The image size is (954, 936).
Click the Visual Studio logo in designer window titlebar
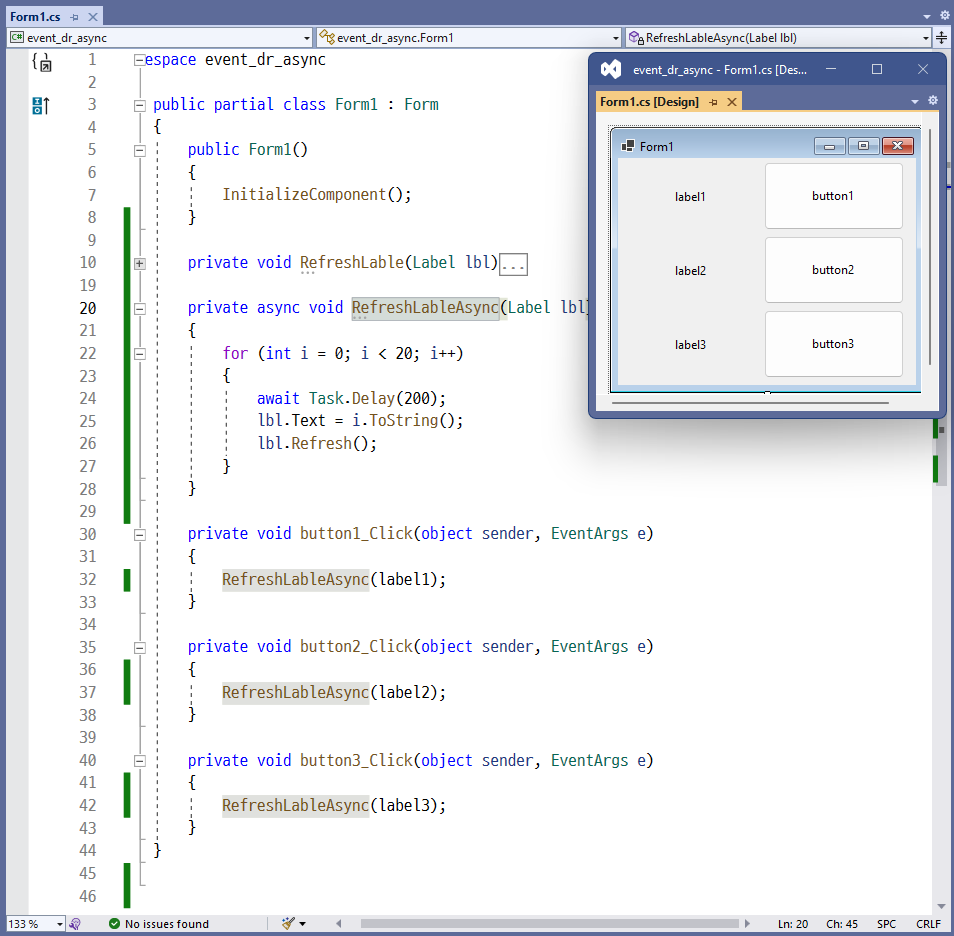(610, 69)
